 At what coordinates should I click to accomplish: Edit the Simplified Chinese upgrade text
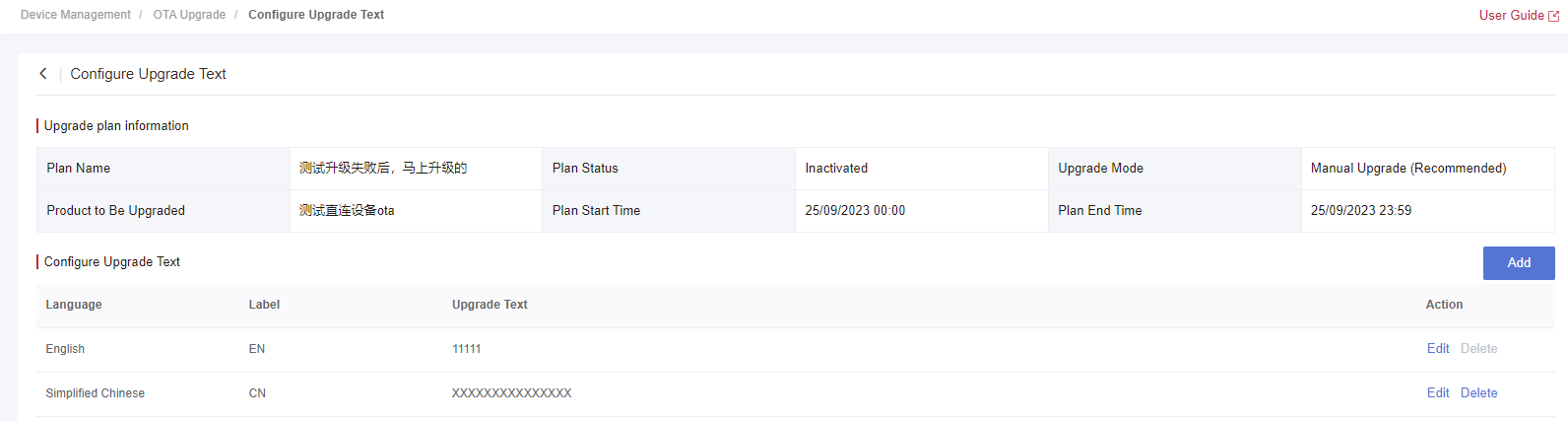tap(1438, 393)
